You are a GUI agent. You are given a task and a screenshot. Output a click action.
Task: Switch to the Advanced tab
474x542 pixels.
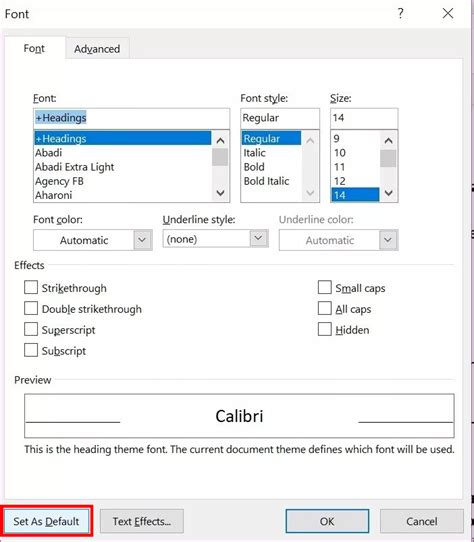[97, 49]
